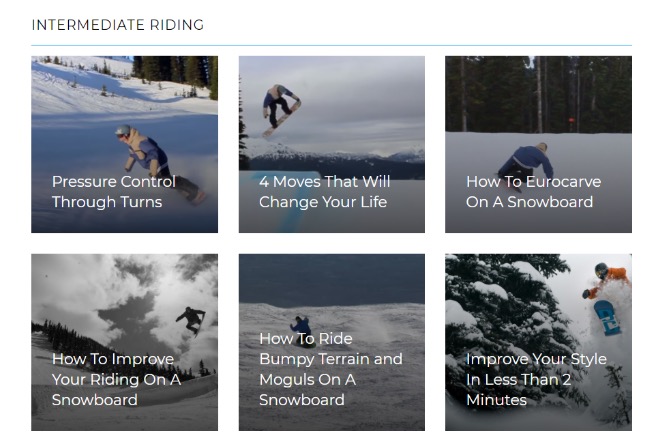Screen dimensions: 659x442
Task: Click the distant rider in the moguls thumbnail
Action: click(300, 325)
